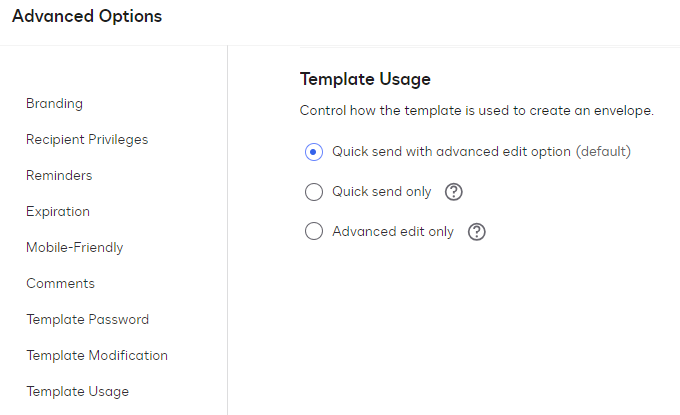Open help icon next to Quick send only
This screenshot has width=680, height=415.
click(454, 192)
